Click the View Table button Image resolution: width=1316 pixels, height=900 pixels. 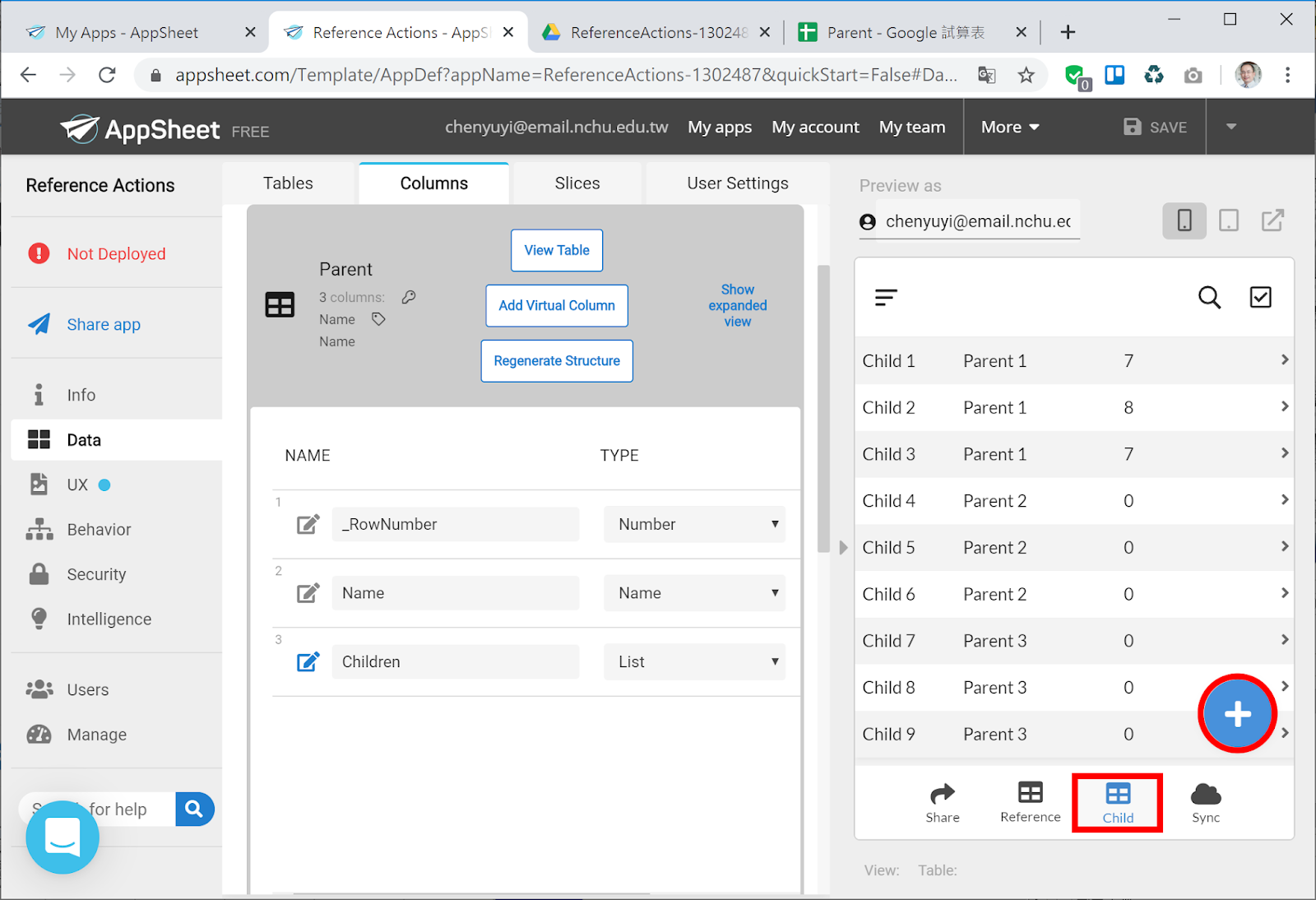pyautogui.click(x=557, y=250)
